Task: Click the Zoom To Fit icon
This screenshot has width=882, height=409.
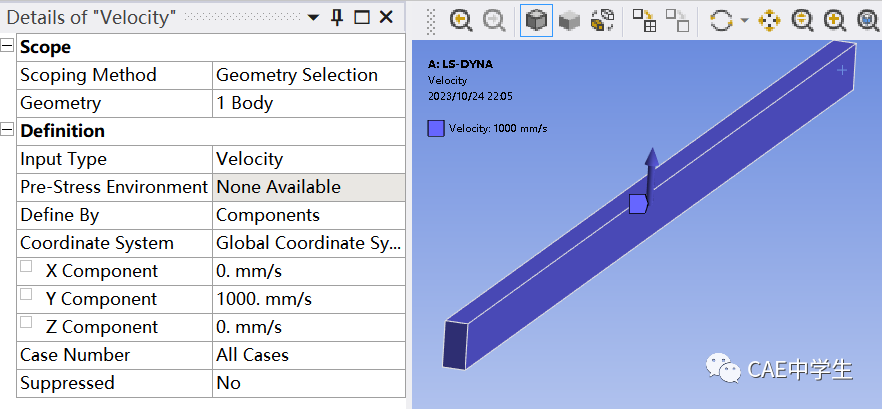Action: [868, 21]
